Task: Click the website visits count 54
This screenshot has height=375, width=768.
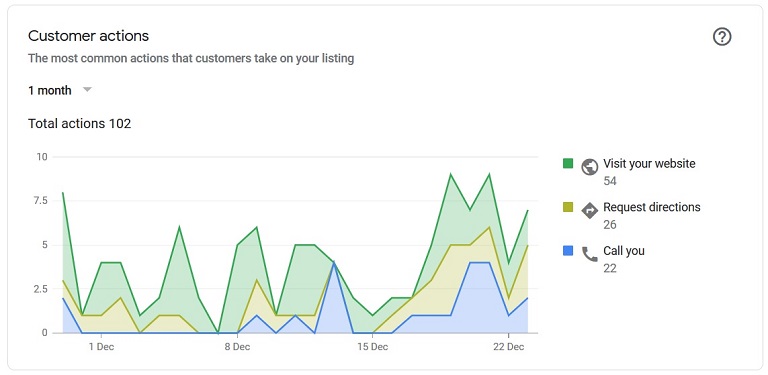Action: pyautogui.click(x=610, y=181)
